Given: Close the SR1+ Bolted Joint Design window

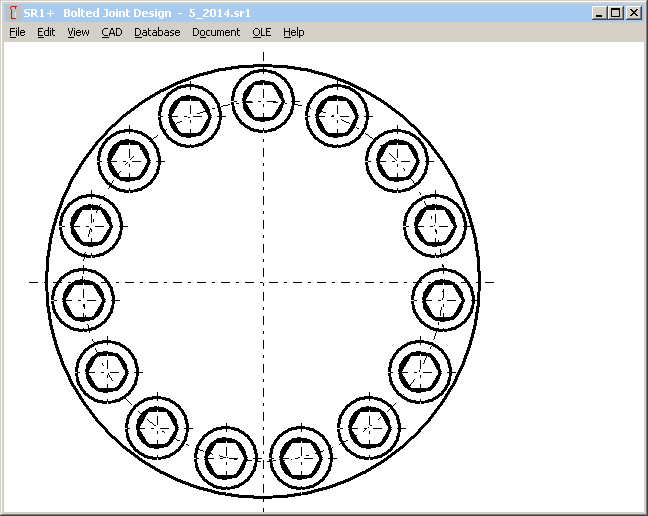Looking at the screenshot, I should click(x=634, y=13).
